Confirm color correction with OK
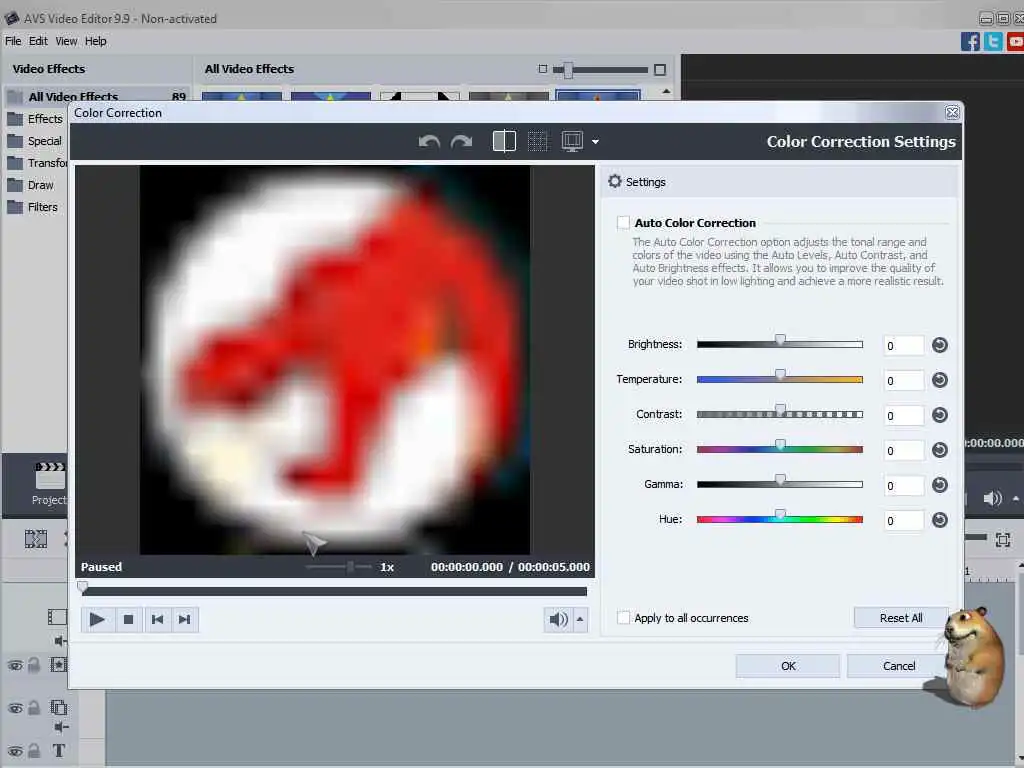1024x768 pixels. [x=788, y=666]
